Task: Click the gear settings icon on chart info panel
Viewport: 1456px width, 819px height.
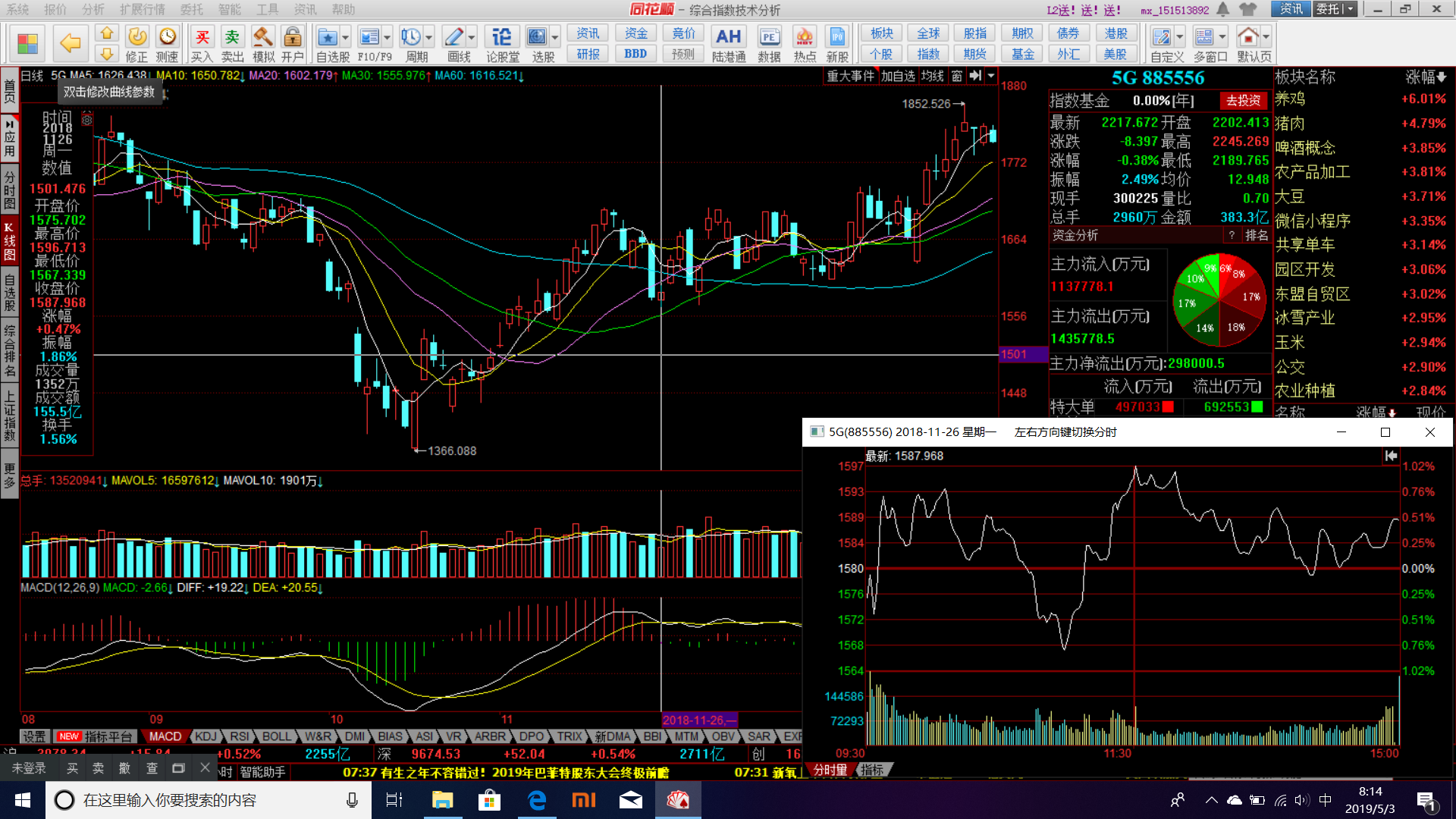Action: click(x=87, y=119)
